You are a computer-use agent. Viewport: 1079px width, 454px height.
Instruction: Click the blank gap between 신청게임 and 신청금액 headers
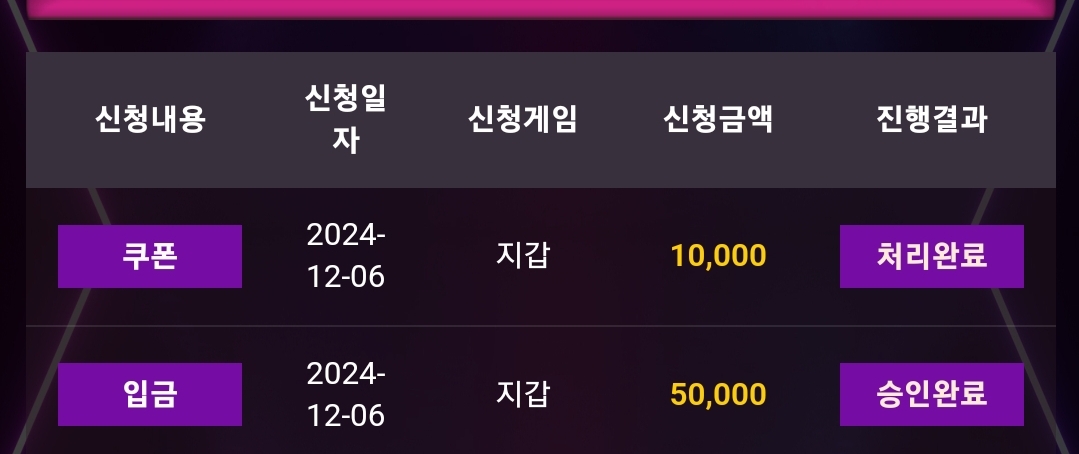tap(620, 120)
